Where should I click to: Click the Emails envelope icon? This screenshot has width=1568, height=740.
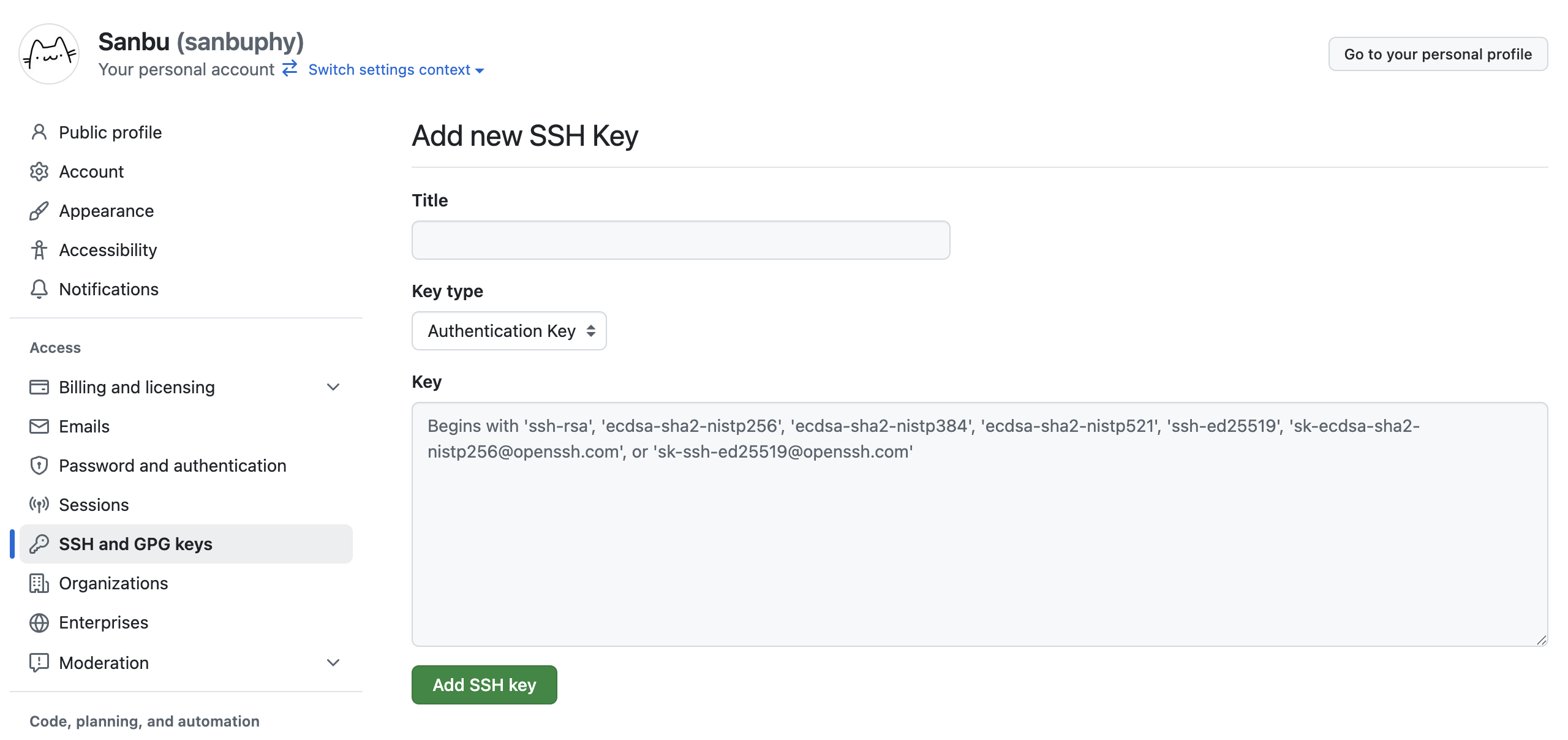[39, 426]
